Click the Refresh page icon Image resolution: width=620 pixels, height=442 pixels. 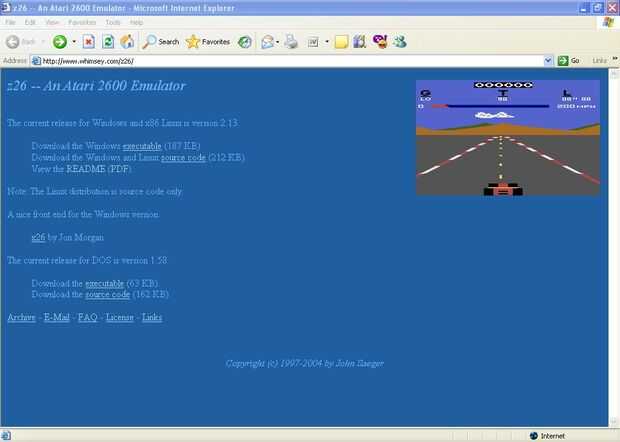coord(108,42)
